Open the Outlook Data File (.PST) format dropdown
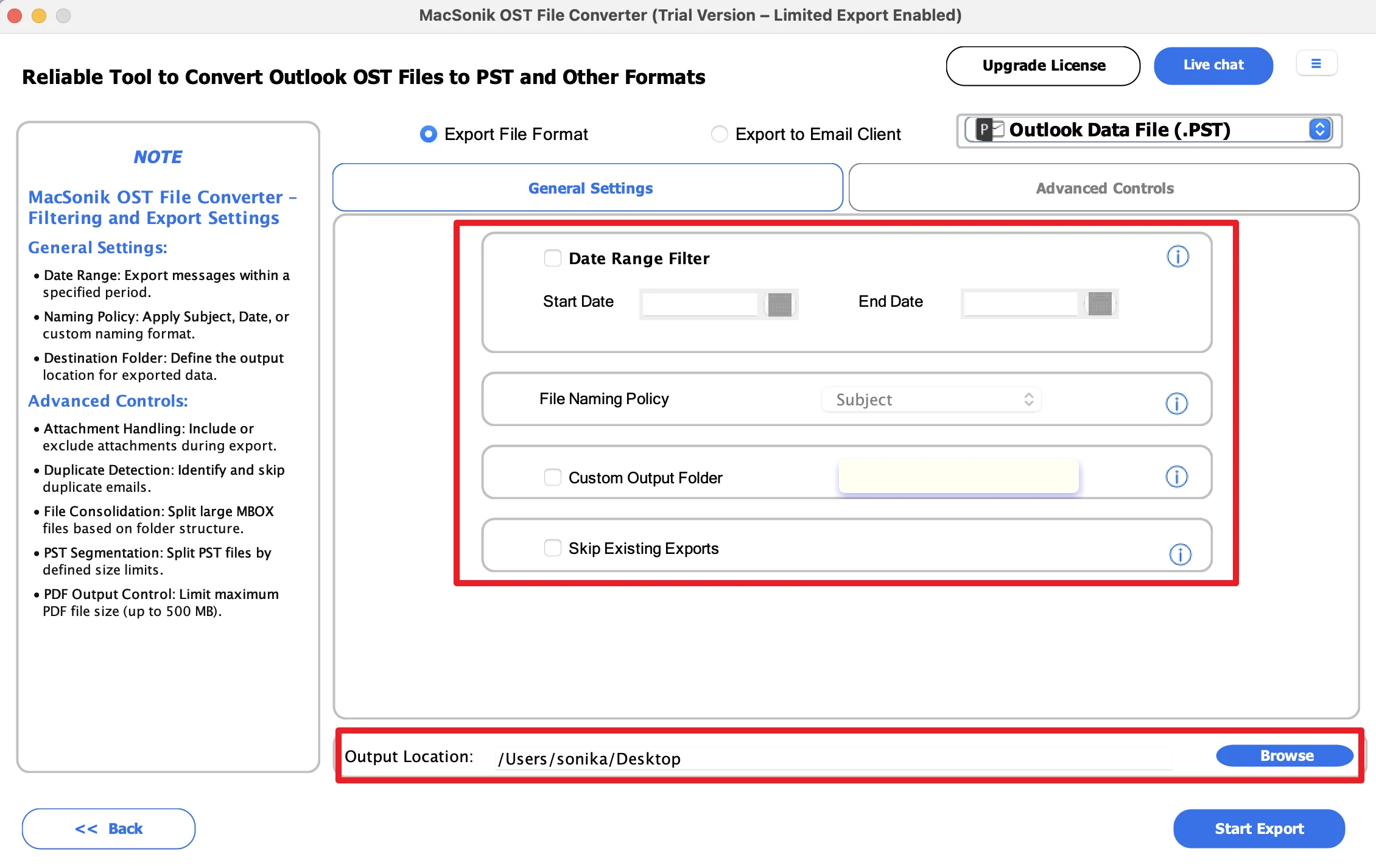Viewport: 1376px width, 868px height. tap(1150, 130)
